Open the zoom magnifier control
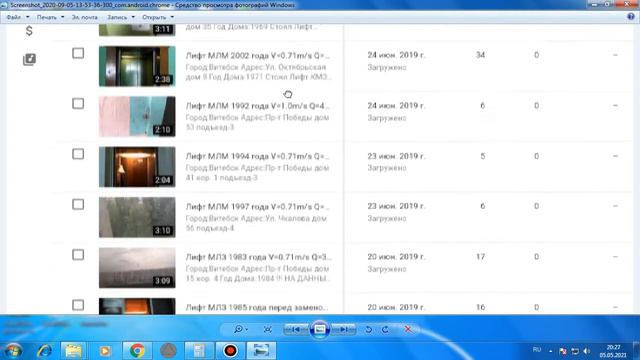 [x=241, y=329]
